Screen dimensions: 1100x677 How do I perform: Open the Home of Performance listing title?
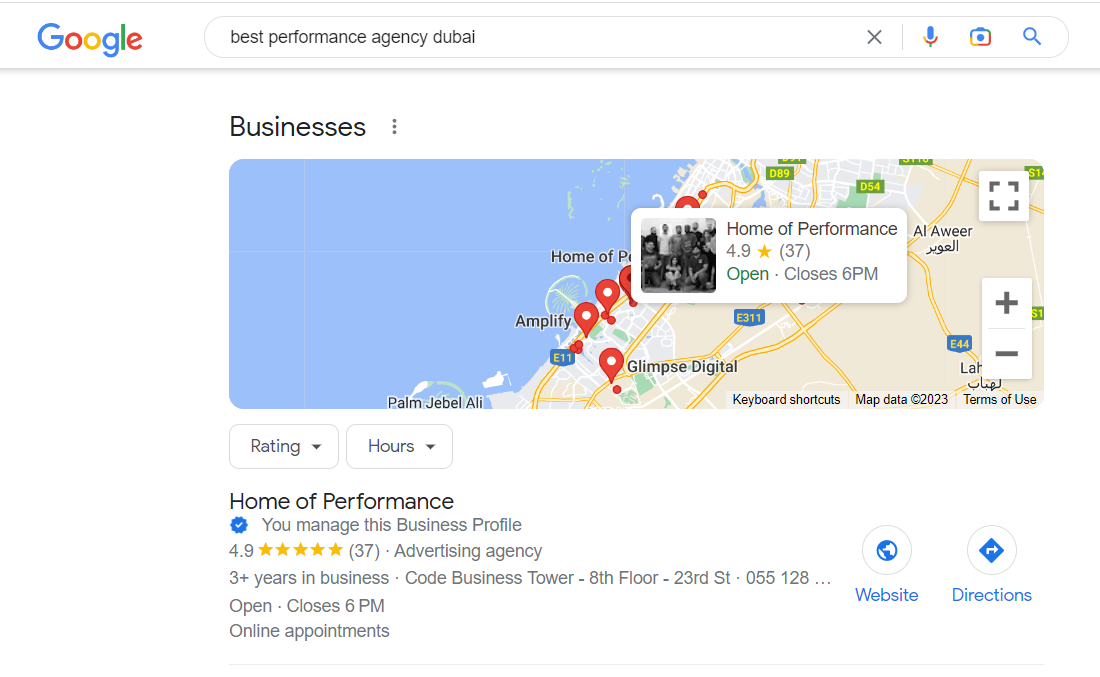coord(342,501)
